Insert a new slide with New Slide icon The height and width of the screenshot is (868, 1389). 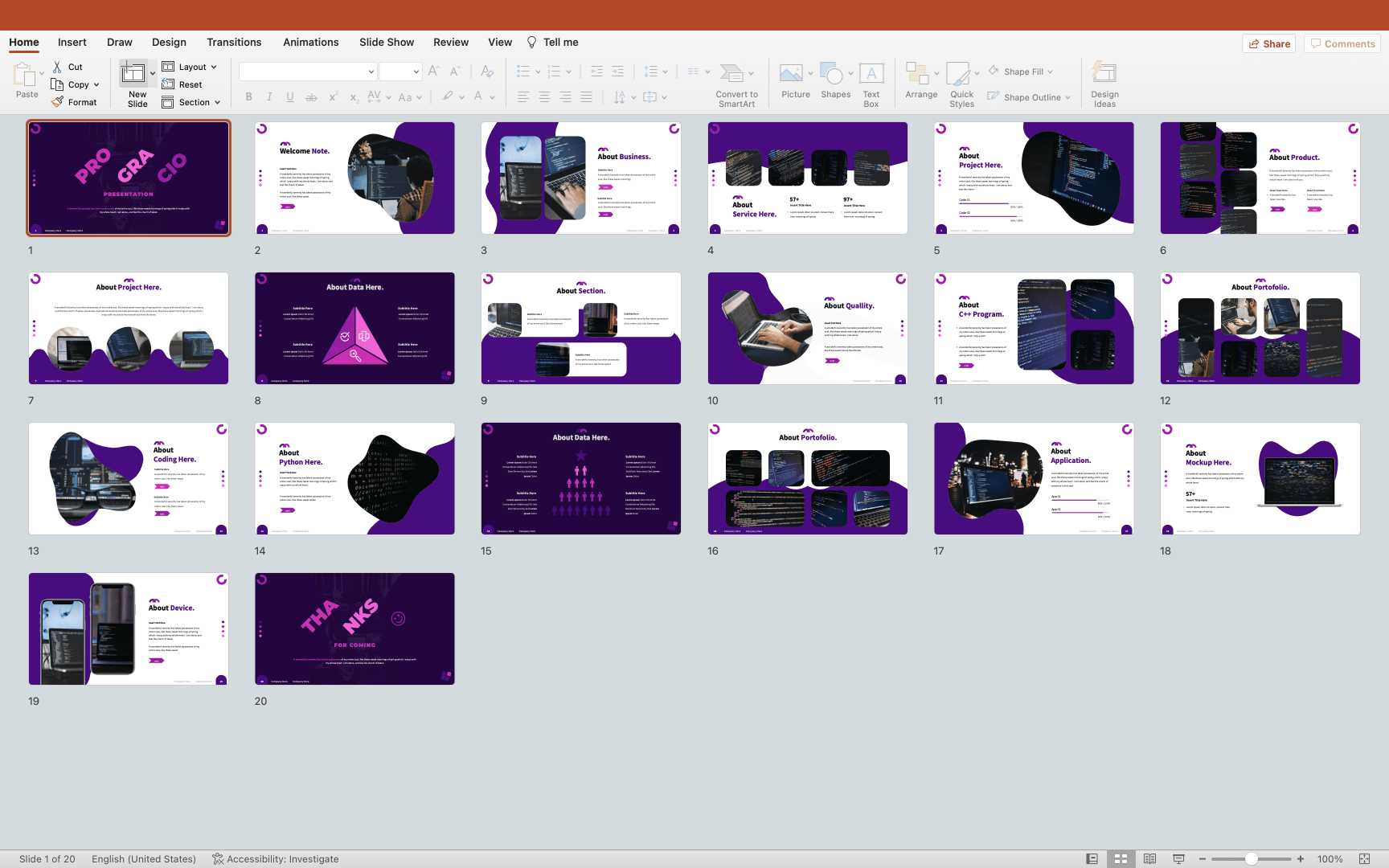(133, 74)
